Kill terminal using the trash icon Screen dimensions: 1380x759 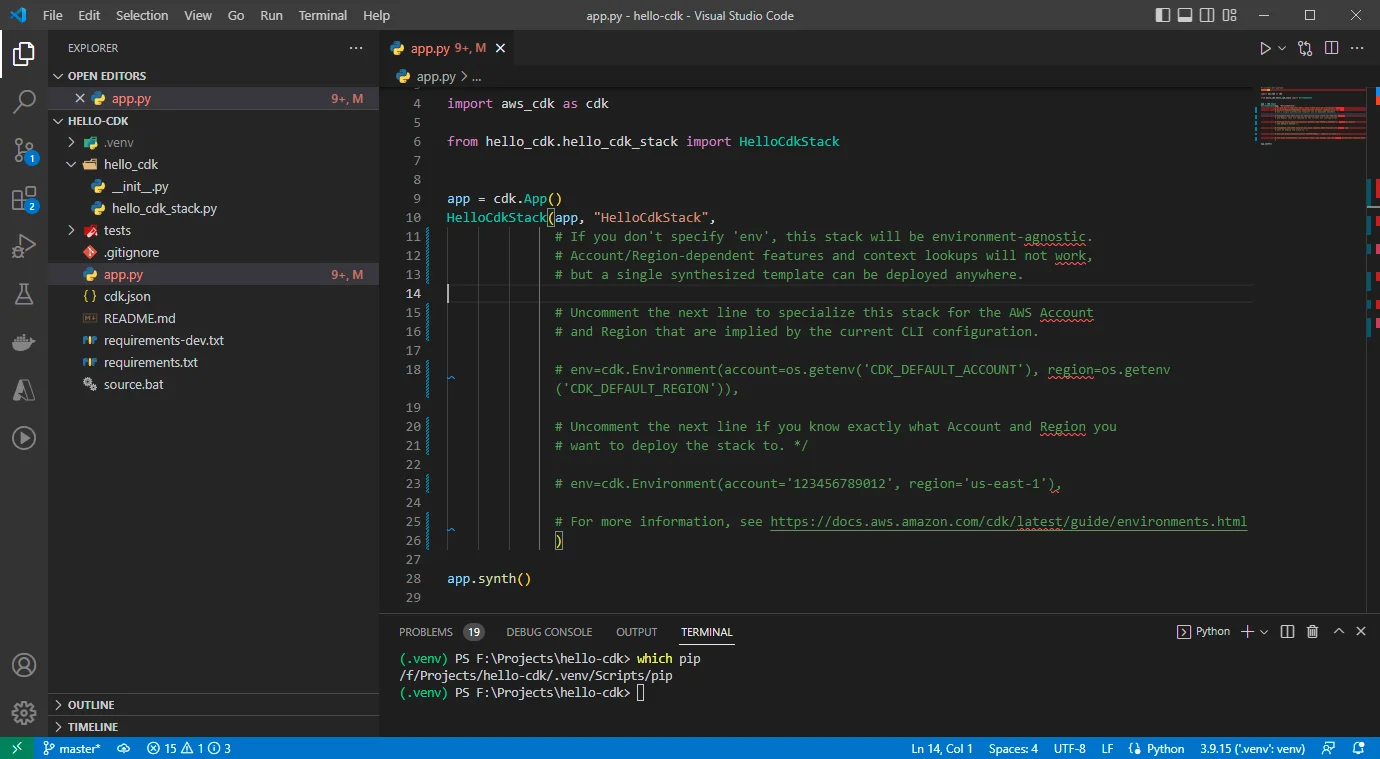pos(1312,632)
